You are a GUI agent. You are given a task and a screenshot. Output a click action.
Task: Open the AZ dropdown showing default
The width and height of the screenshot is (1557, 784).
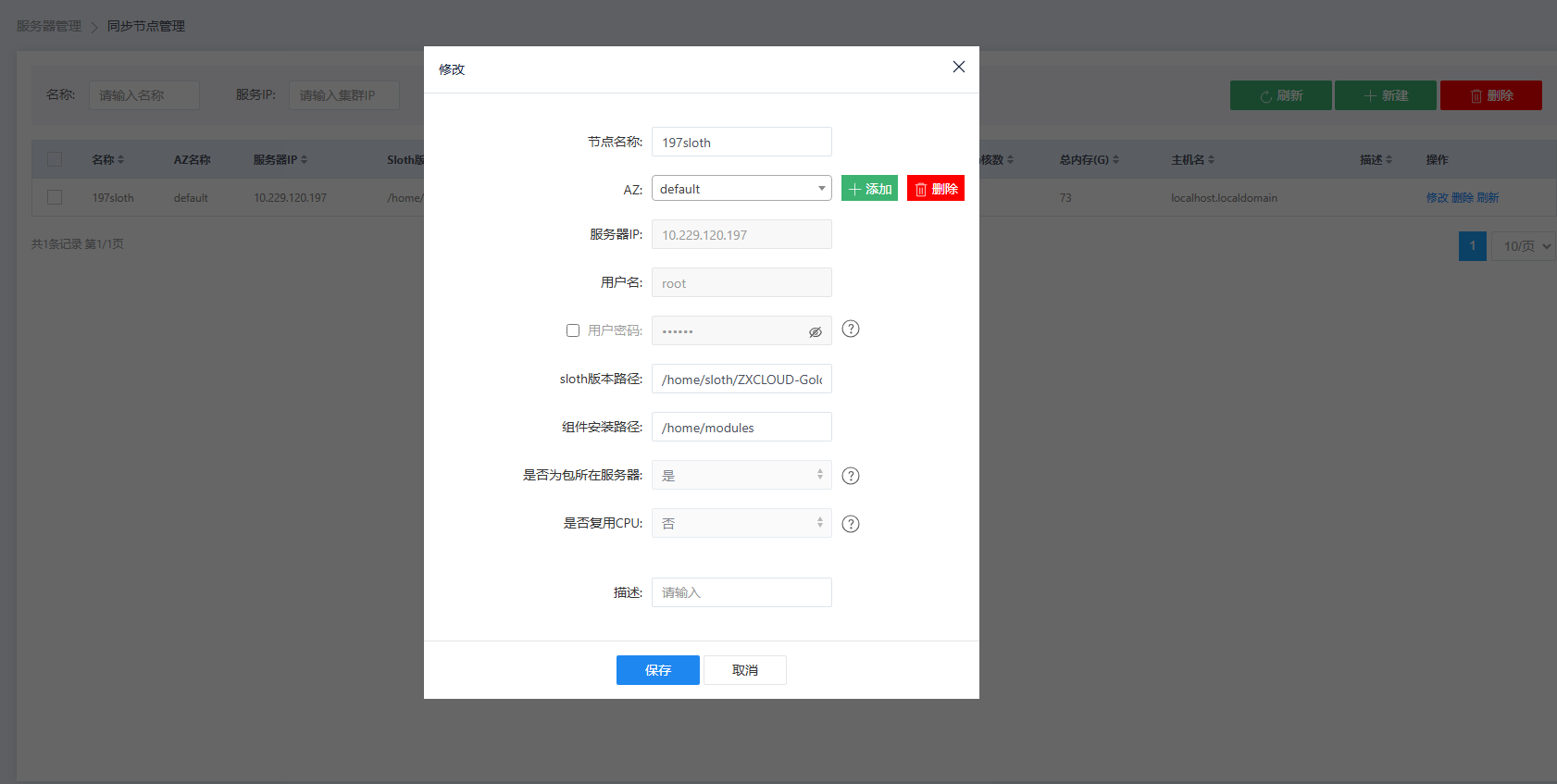[741, 188]
